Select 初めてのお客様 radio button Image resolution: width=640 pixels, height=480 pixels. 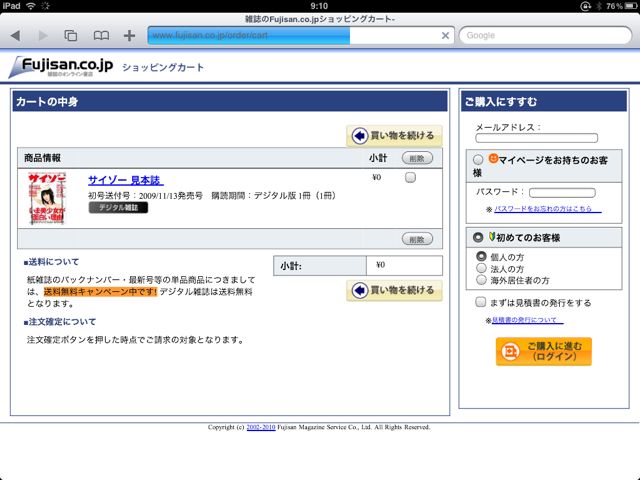tap(478, 237)
